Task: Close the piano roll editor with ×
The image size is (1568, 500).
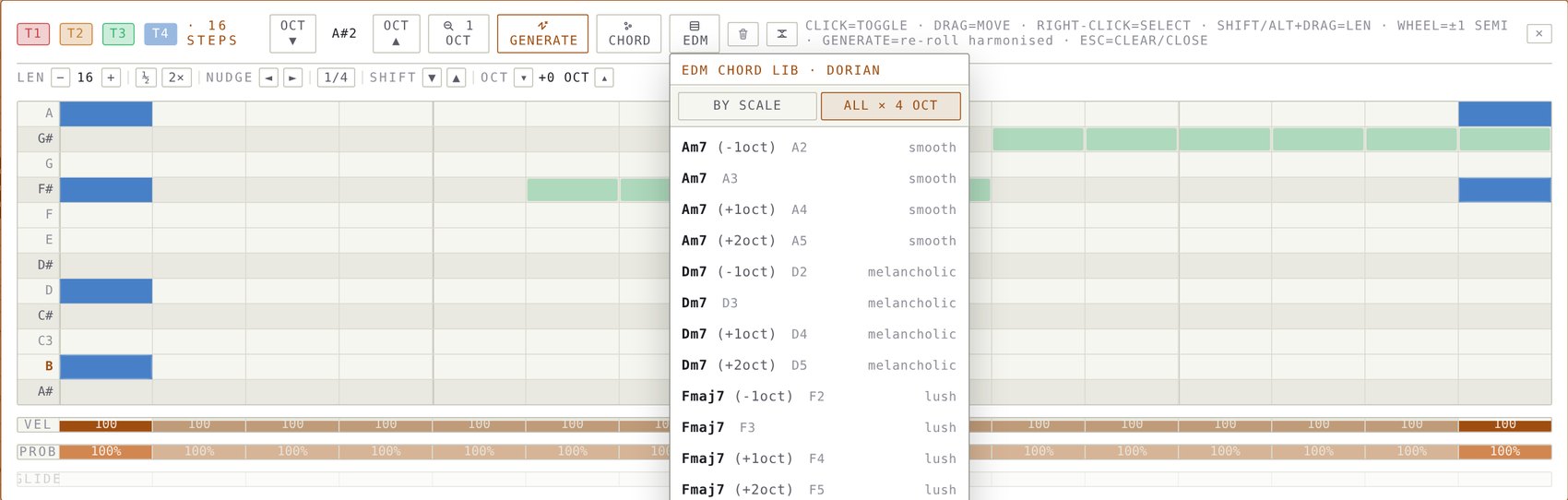Action: tap(1538, 33)
